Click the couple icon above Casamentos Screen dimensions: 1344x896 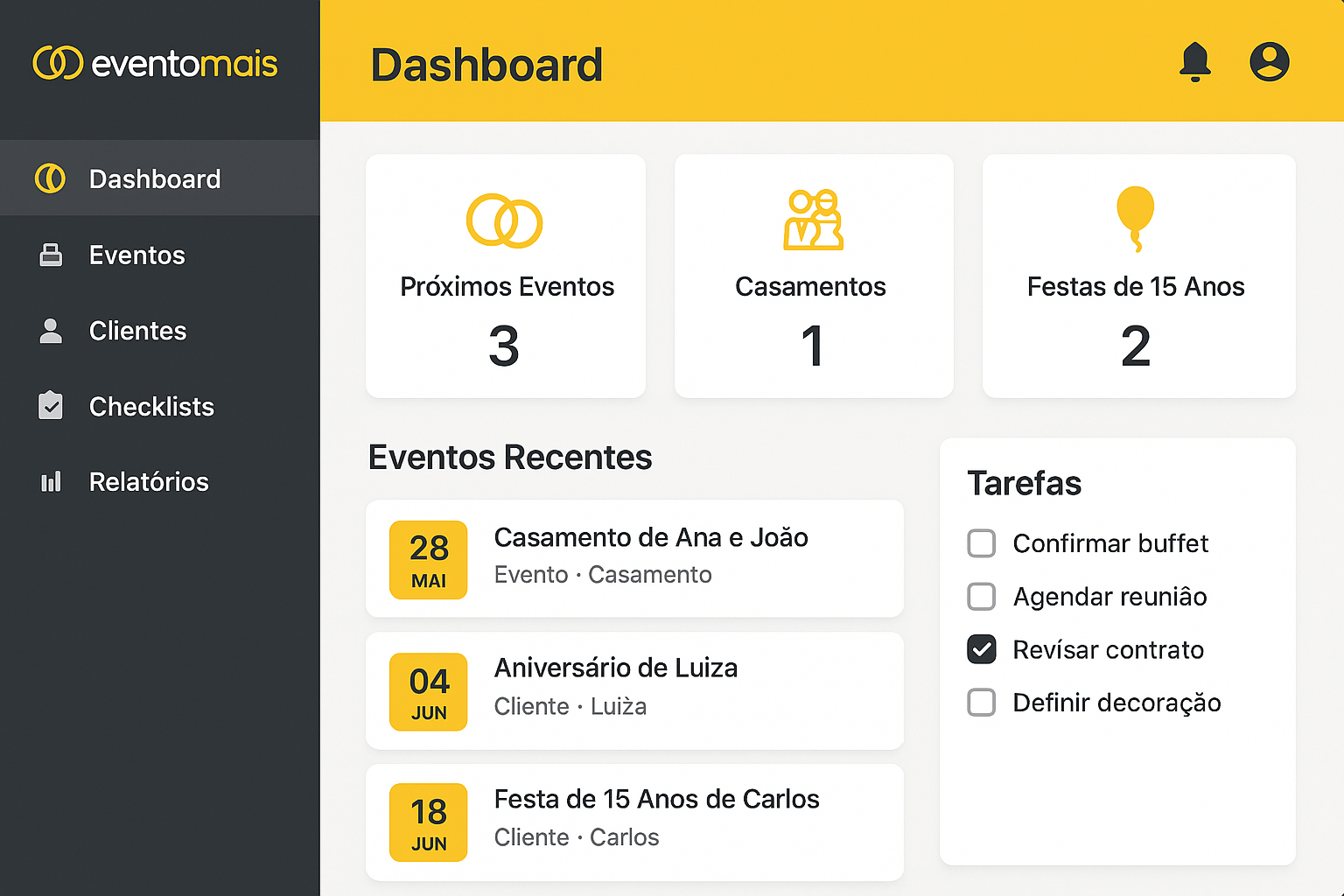click(813, 220)
